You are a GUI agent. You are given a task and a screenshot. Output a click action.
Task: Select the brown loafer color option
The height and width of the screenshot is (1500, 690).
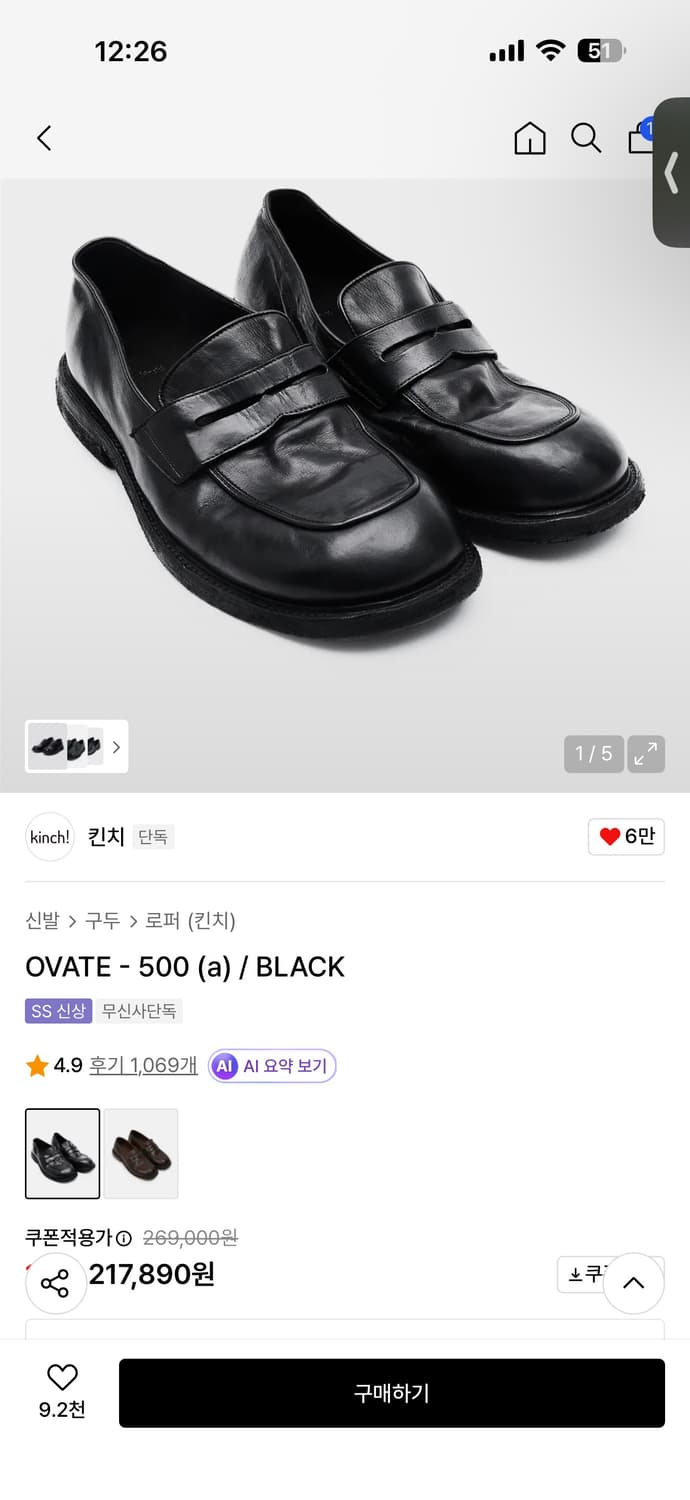tap(140, 1153)
